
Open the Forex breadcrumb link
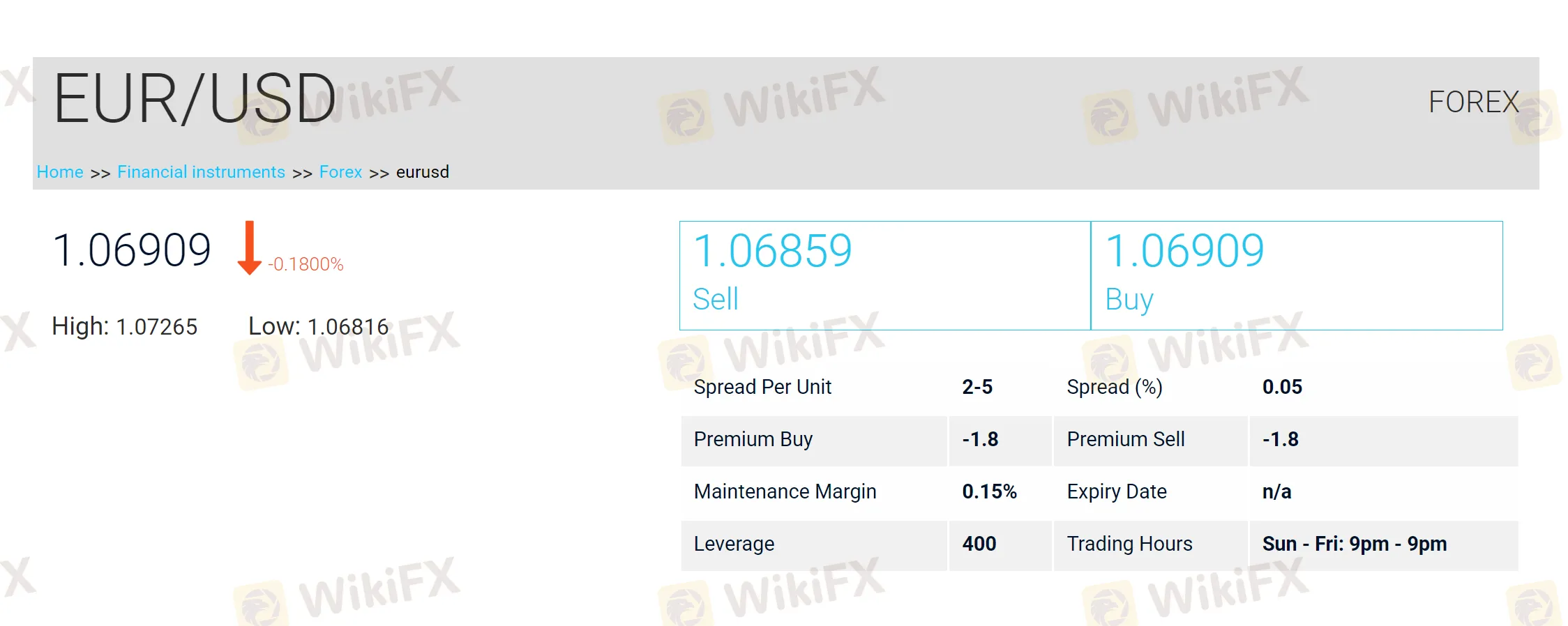pos(340,172)
